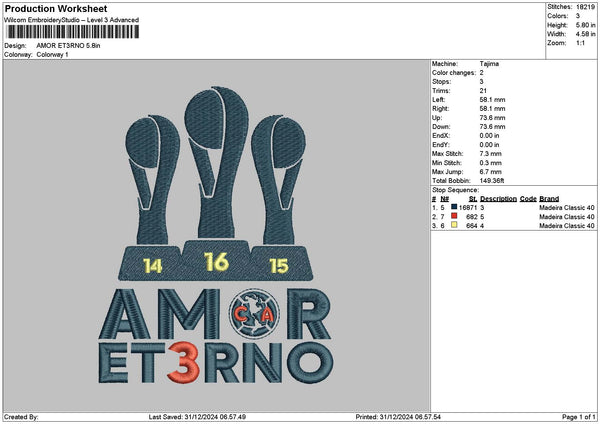600x424 pixels.
Task: Click the 'Created By:' footer label
Action: coord(21,417)
